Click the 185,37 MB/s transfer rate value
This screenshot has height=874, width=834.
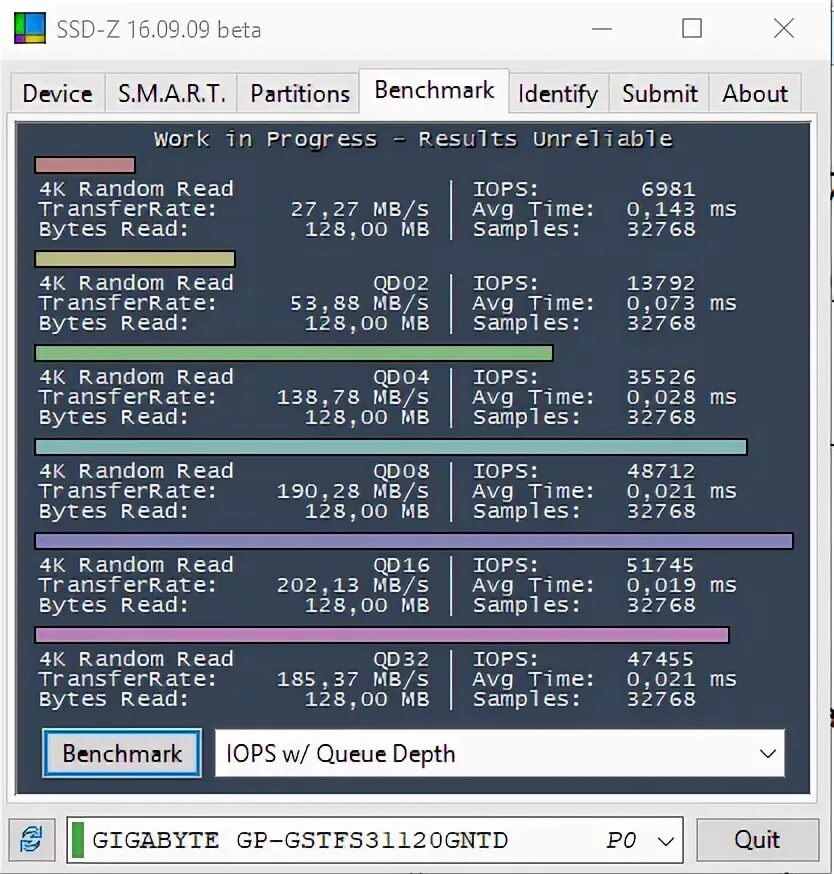[x=353, y=678]
